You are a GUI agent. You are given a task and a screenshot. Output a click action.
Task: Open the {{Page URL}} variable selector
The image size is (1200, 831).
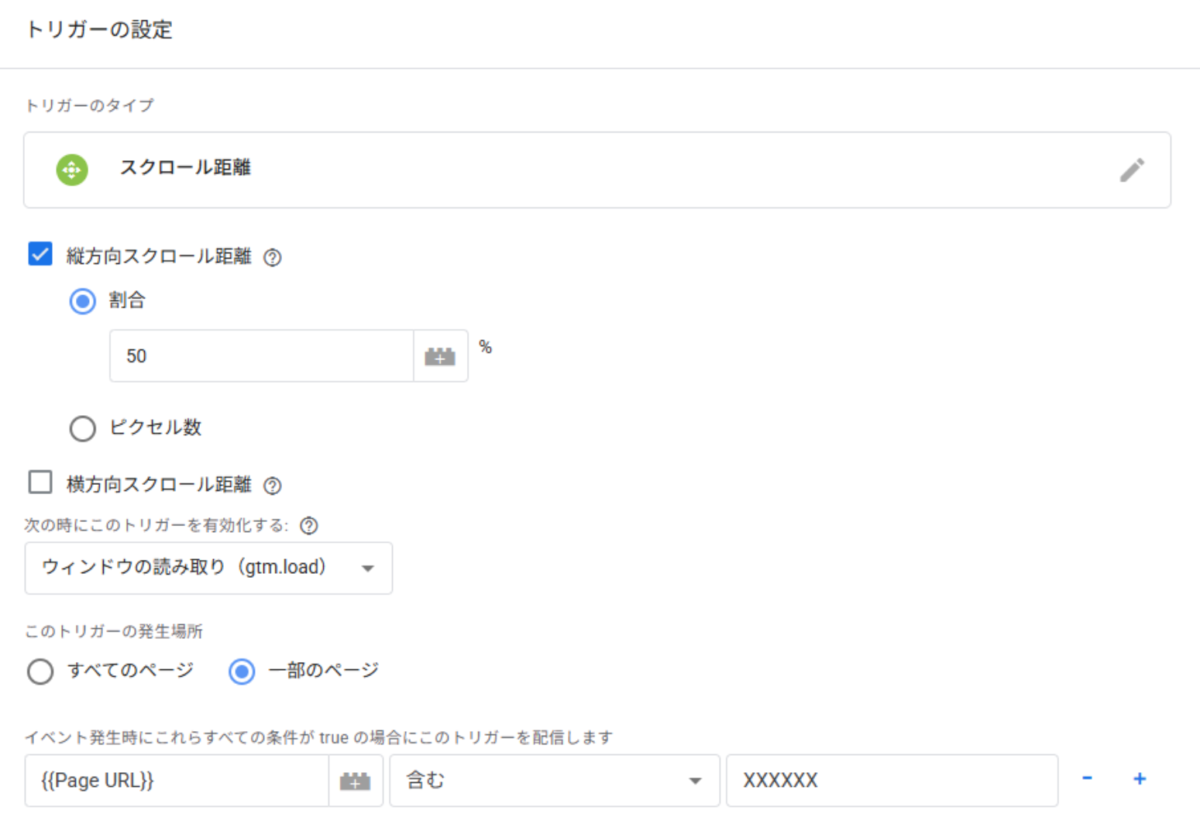pyautogui.click(x=176, y=781)
